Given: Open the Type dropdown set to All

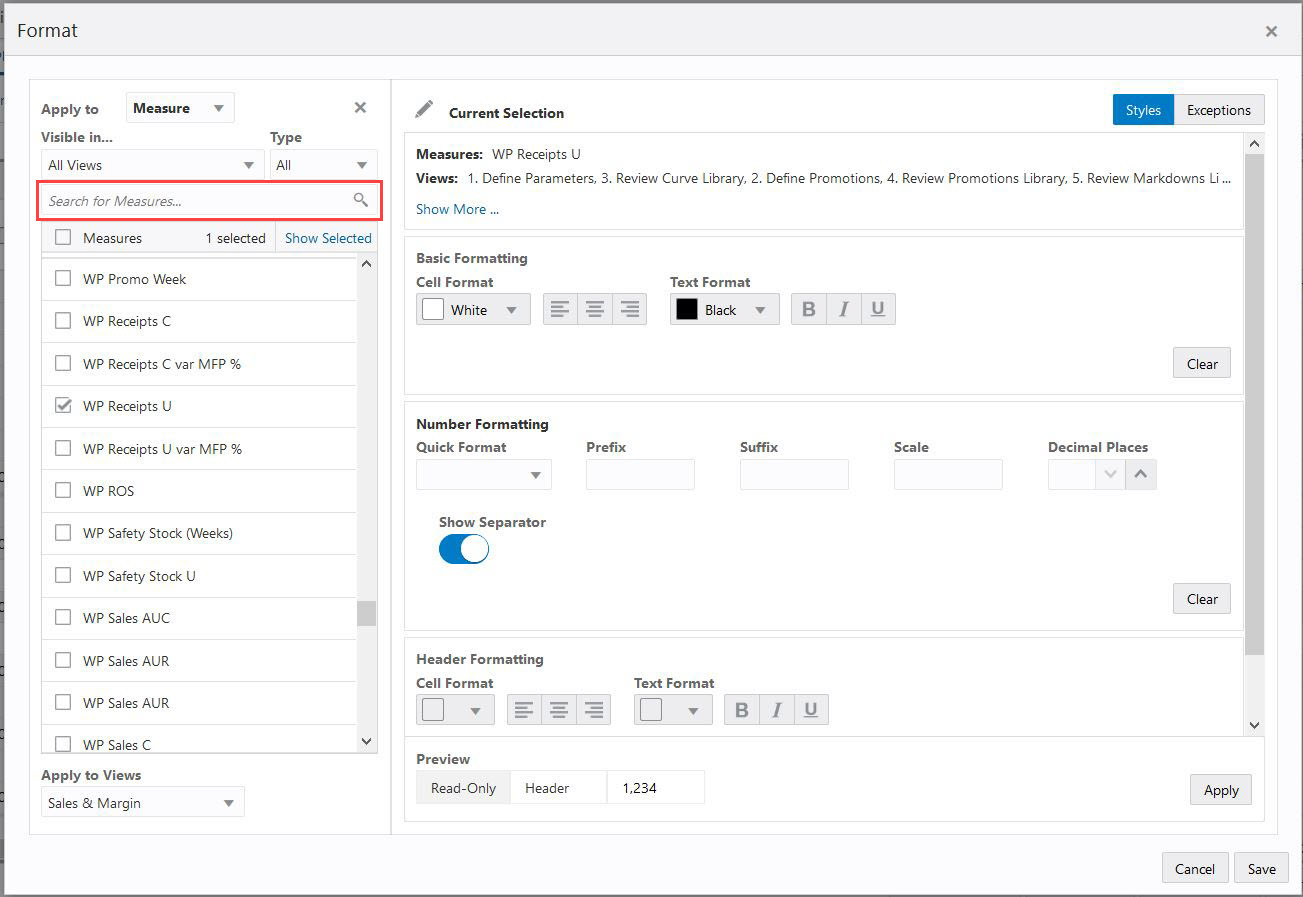Looking at the screenshot, I should click(323, 165).
